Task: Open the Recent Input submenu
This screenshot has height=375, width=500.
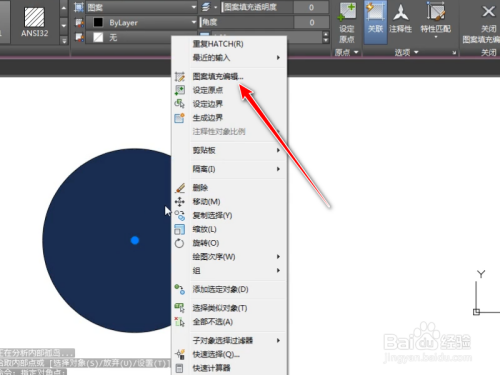Action: tap(229, 58)
